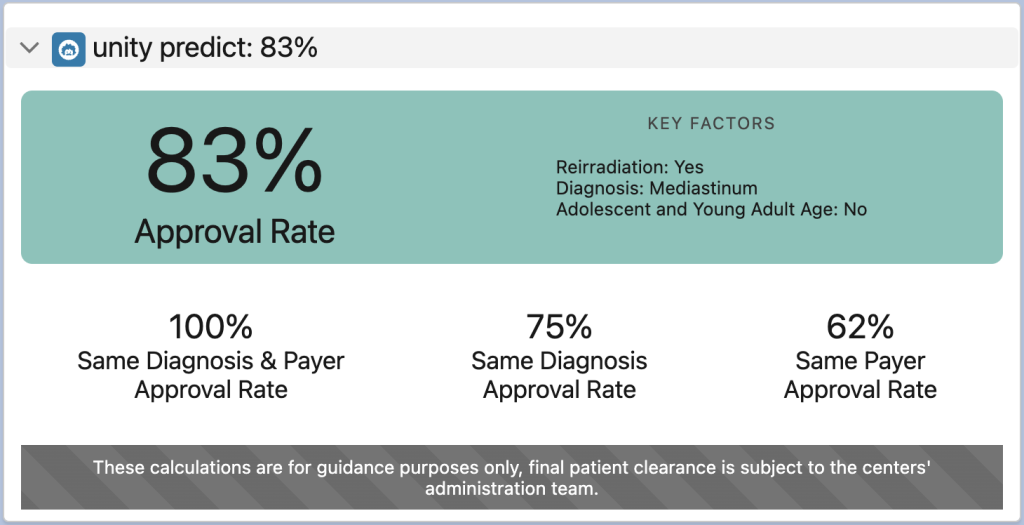
Task: Select the Adolescent and Young Adult Age factor
Action: [x=711, y=209]
